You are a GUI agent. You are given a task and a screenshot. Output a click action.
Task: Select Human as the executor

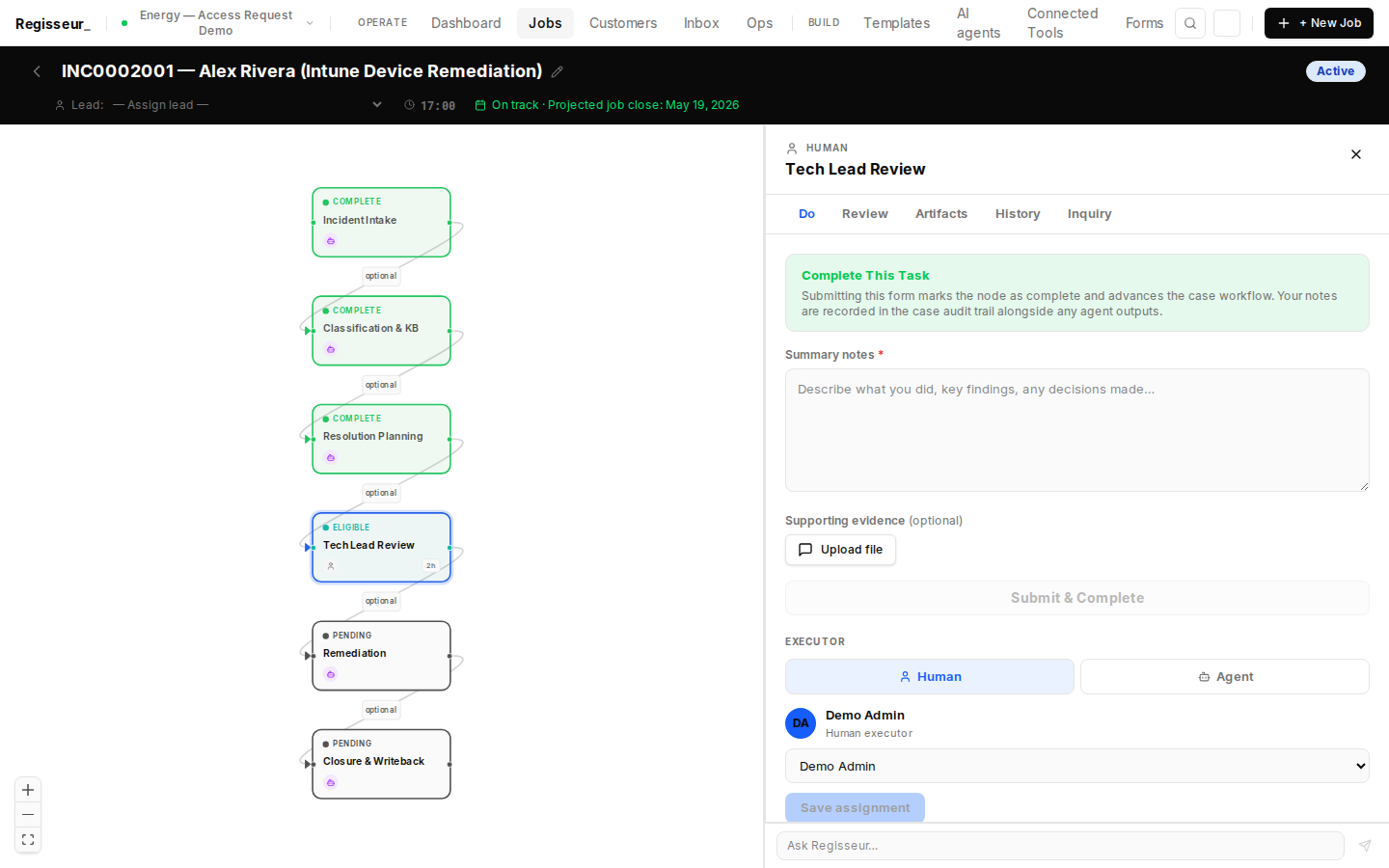930,677
